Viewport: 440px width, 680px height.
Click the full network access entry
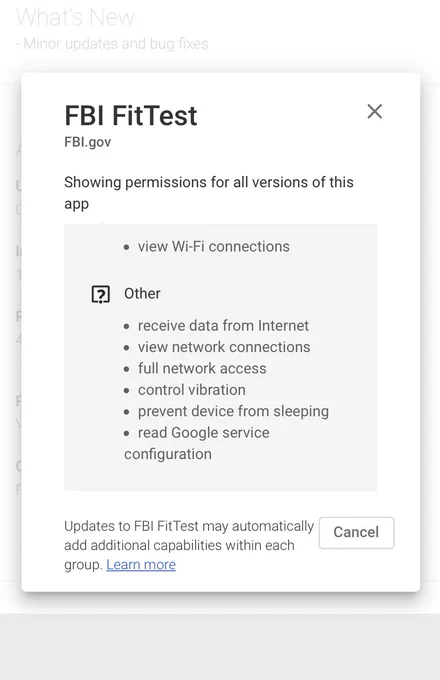tap(202, 368)
